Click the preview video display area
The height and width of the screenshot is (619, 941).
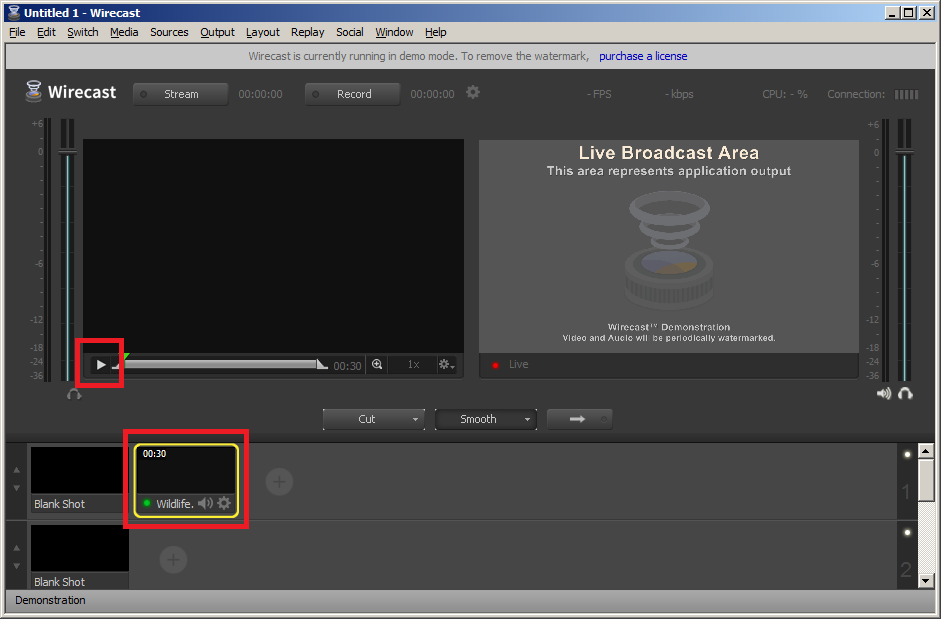coord(273,246)
